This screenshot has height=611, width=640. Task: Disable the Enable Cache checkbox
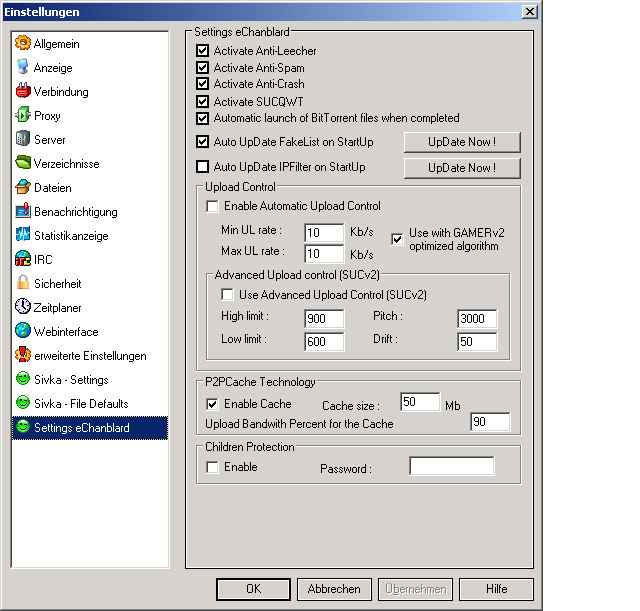click(212, 404)
